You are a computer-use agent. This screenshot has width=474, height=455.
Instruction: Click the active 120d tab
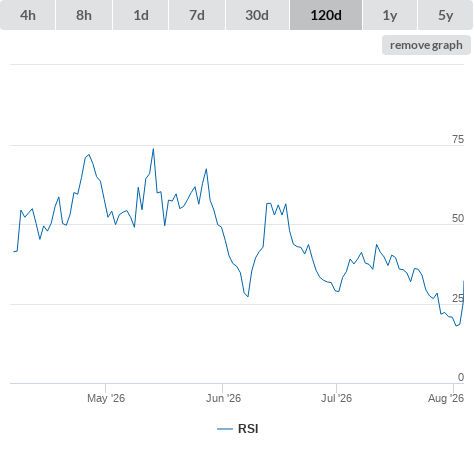point(326,15)
